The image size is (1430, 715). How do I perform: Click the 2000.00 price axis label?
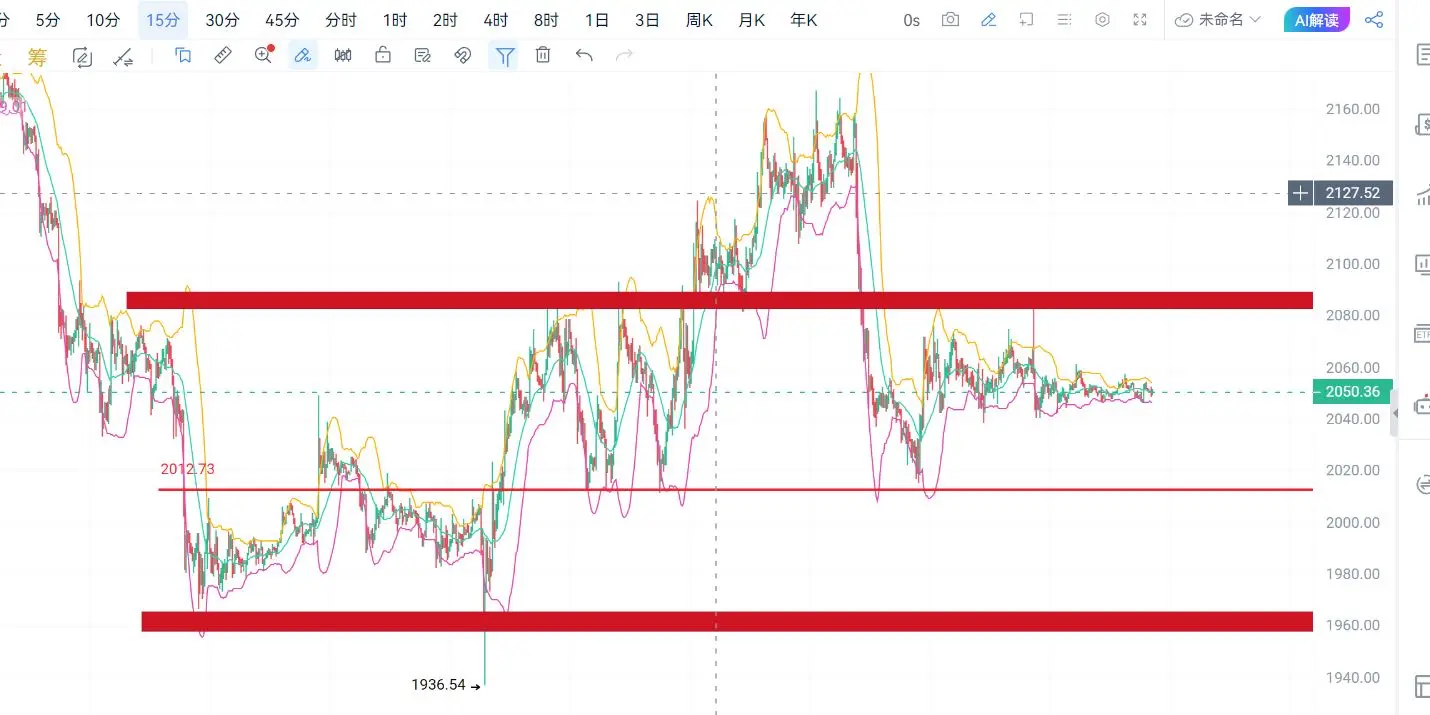(1353, 522)
